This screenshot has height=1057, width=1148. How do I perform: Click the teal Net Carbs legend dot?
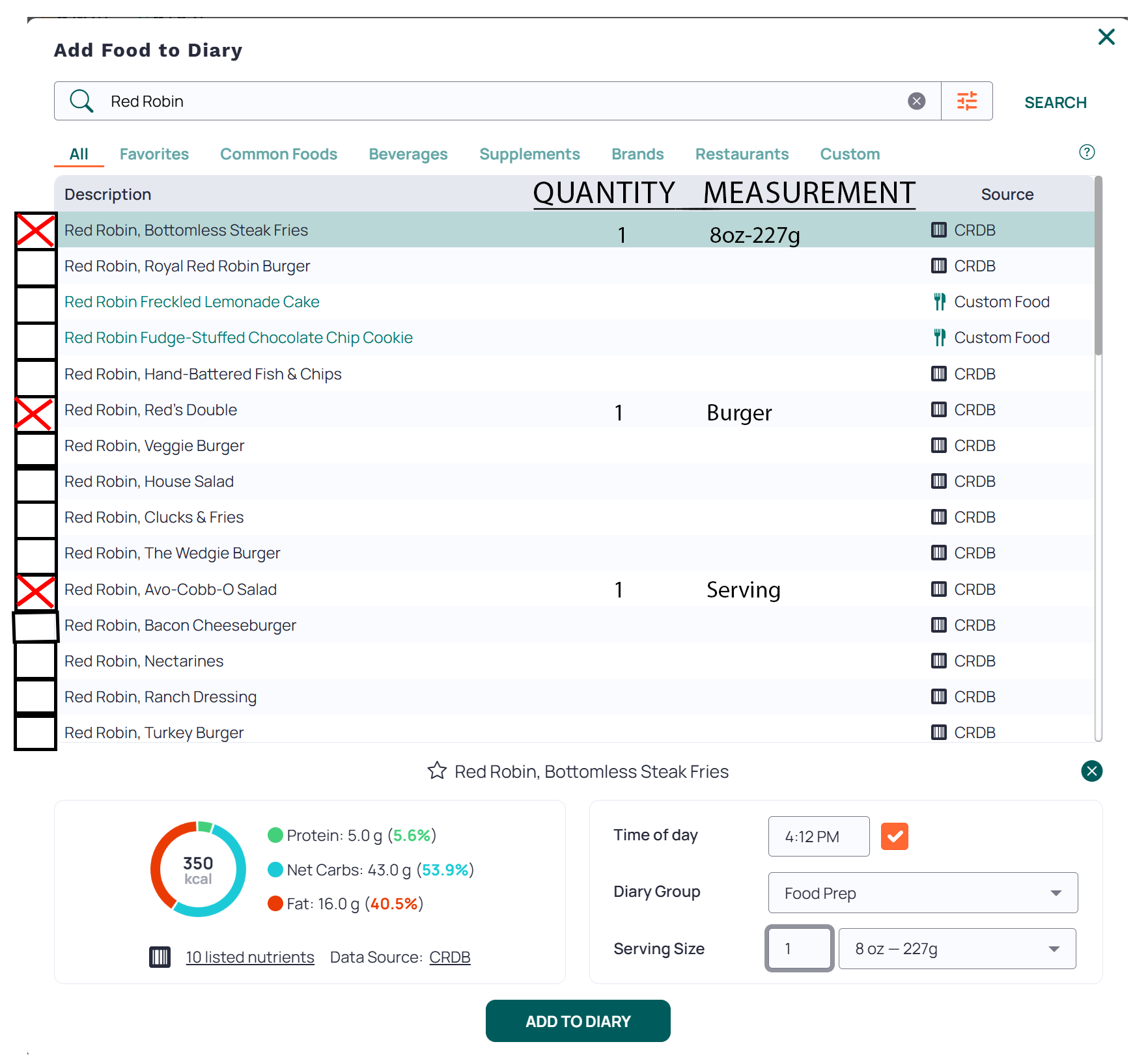click(275, 870)
